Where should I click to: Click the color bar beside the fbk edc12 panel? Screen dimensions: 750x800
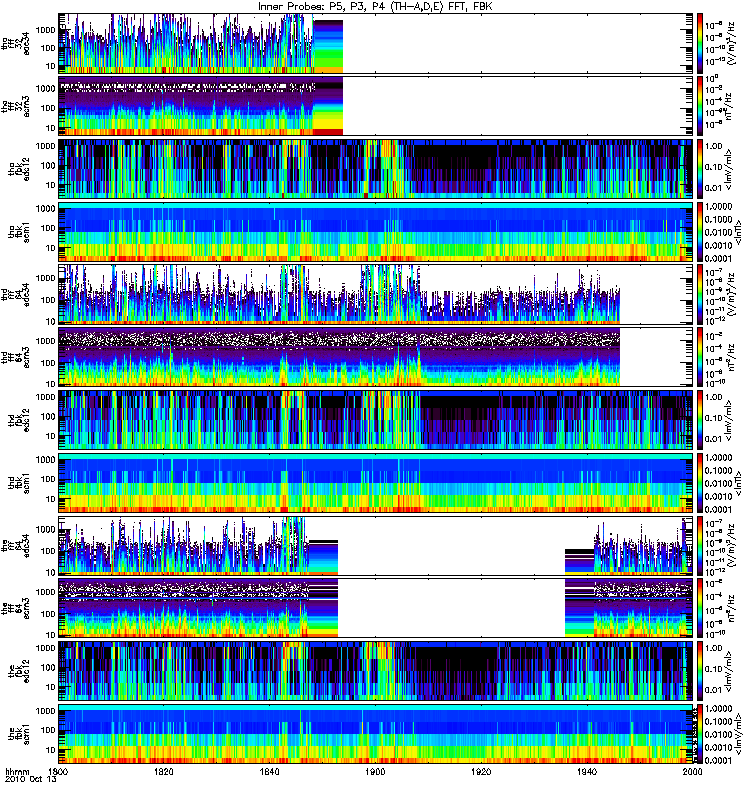point(700,671)
